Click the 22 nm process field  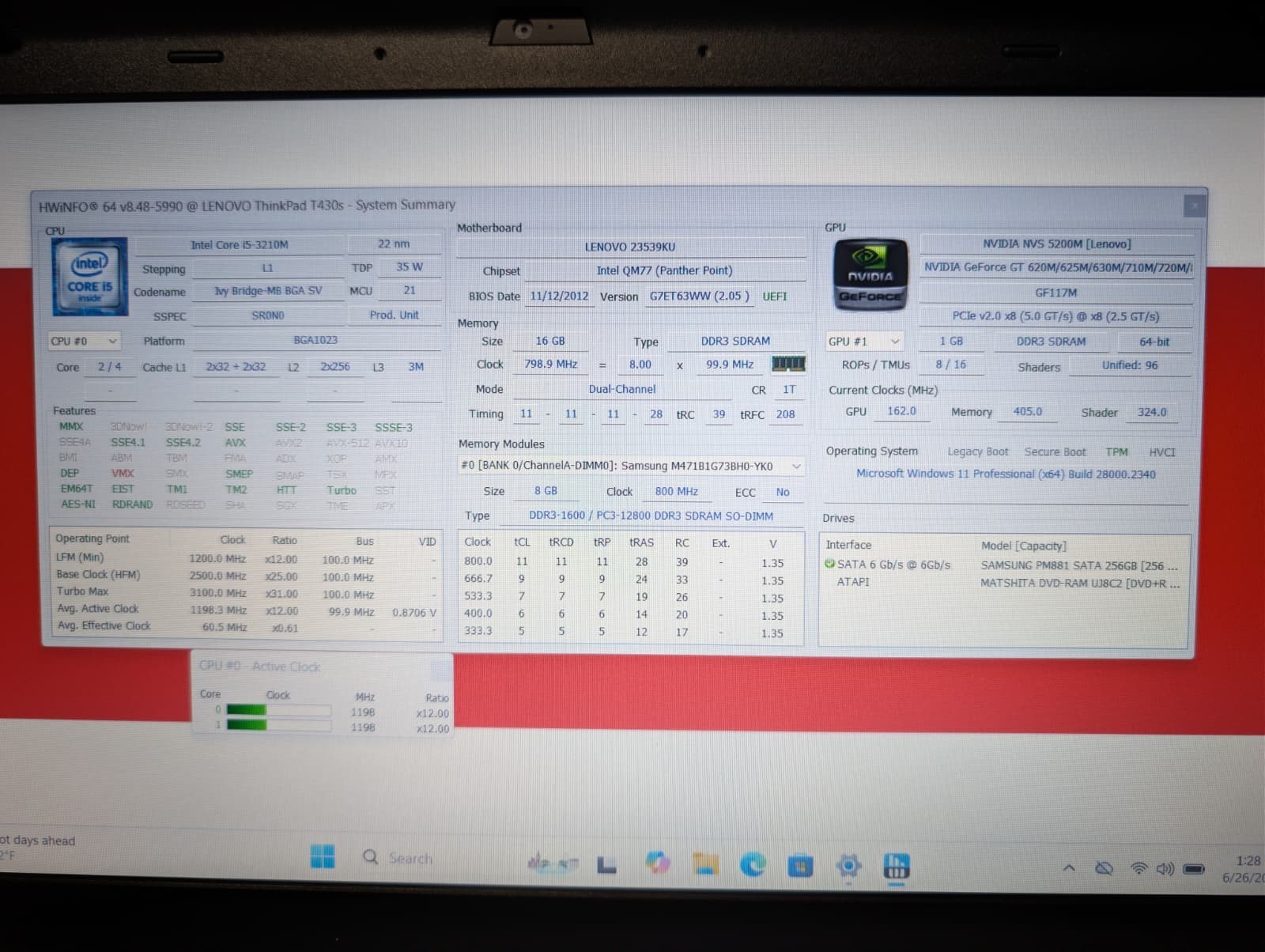click(394, 244)
